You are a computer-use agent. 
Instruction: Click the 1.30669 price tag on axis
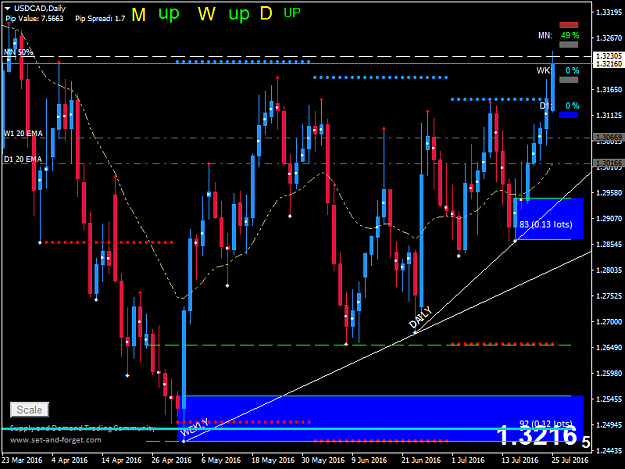pos(609,137)
